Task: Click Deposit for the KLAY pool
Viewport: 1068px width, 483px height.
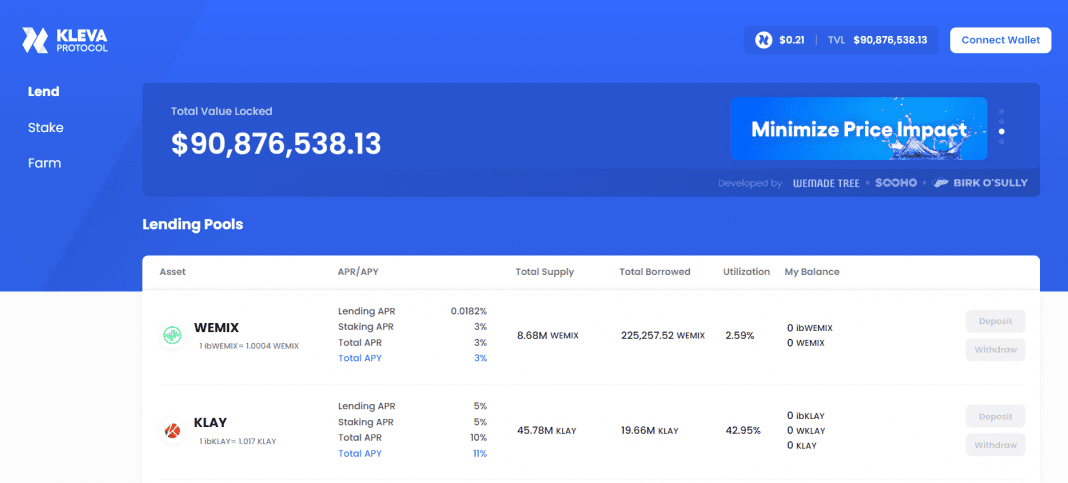Action: click(995, 416)
